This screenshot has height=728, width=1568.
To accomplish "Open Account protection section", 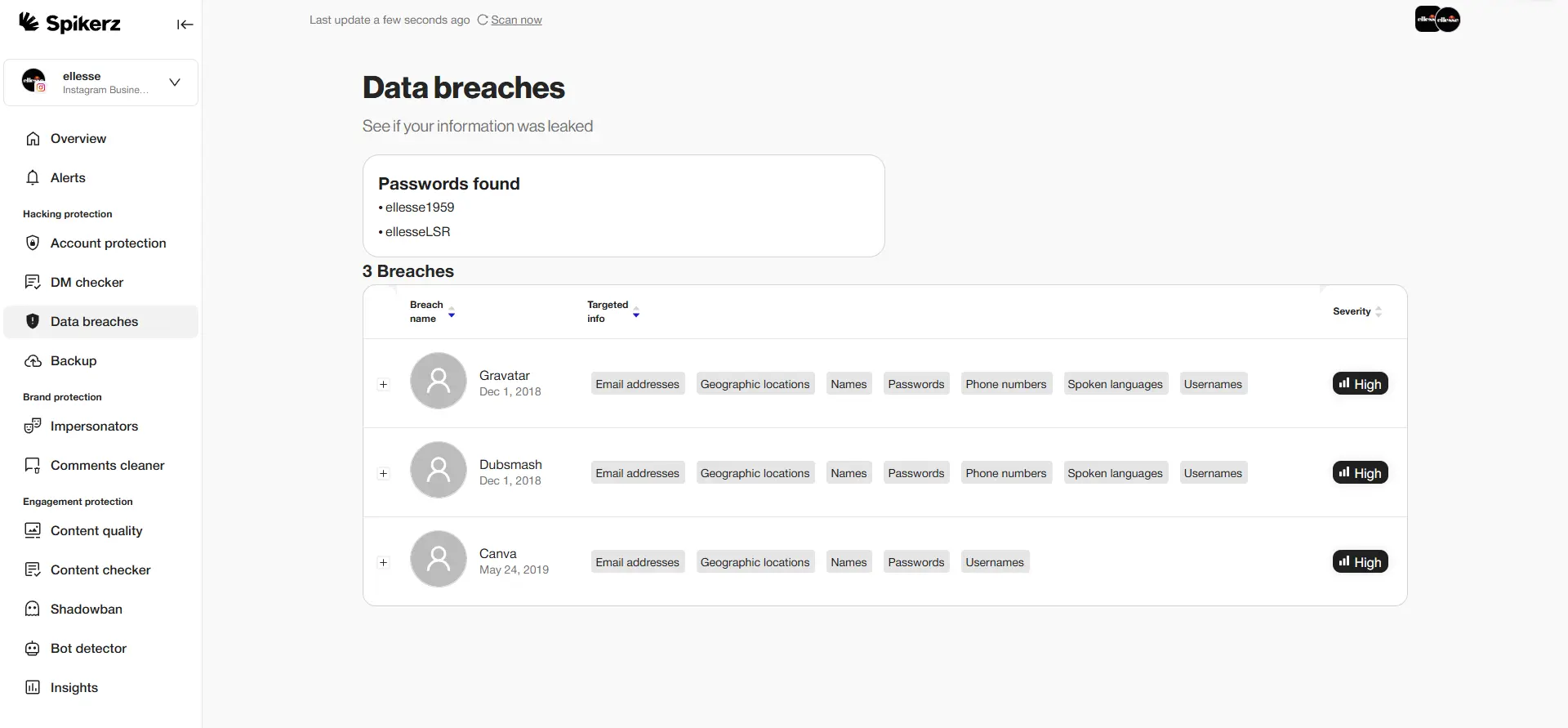I will tap(101, 243).
